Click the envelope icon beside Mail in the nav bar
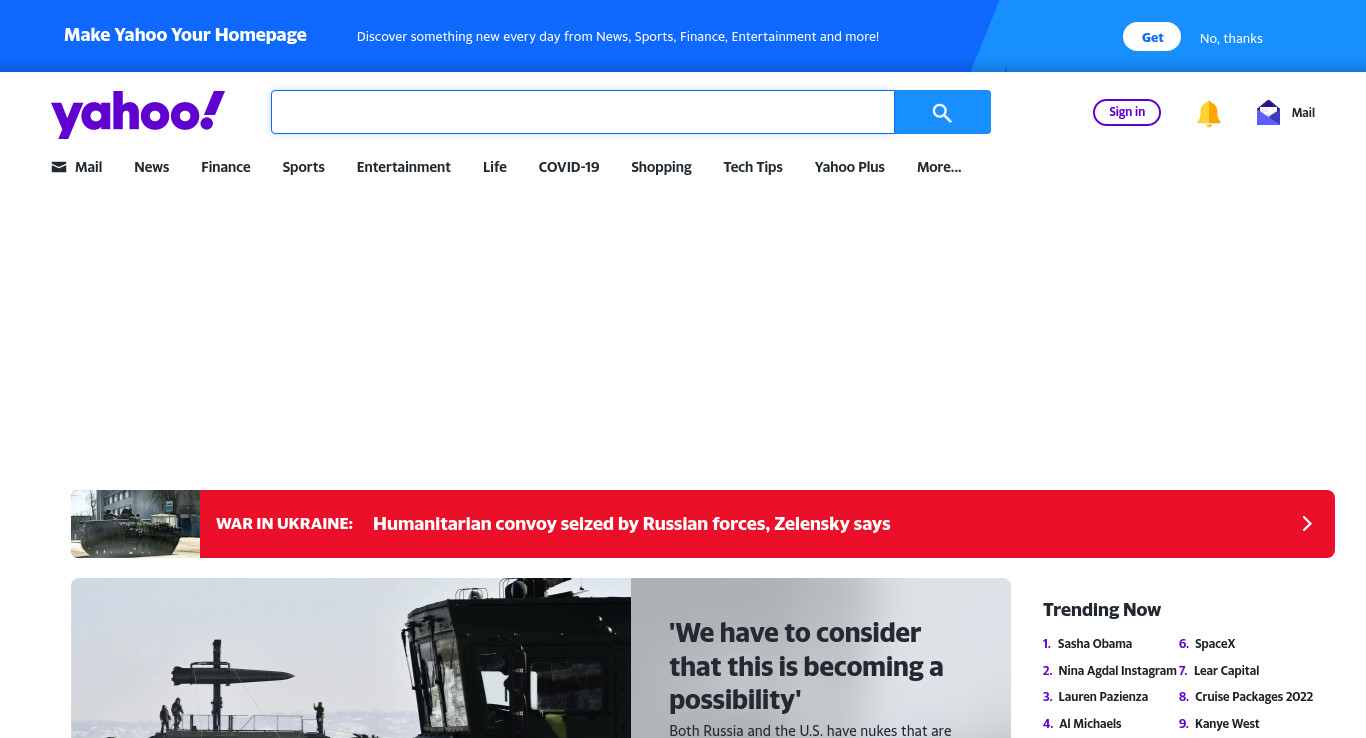This screenshot has height=738, width=1366. [59, 167]
